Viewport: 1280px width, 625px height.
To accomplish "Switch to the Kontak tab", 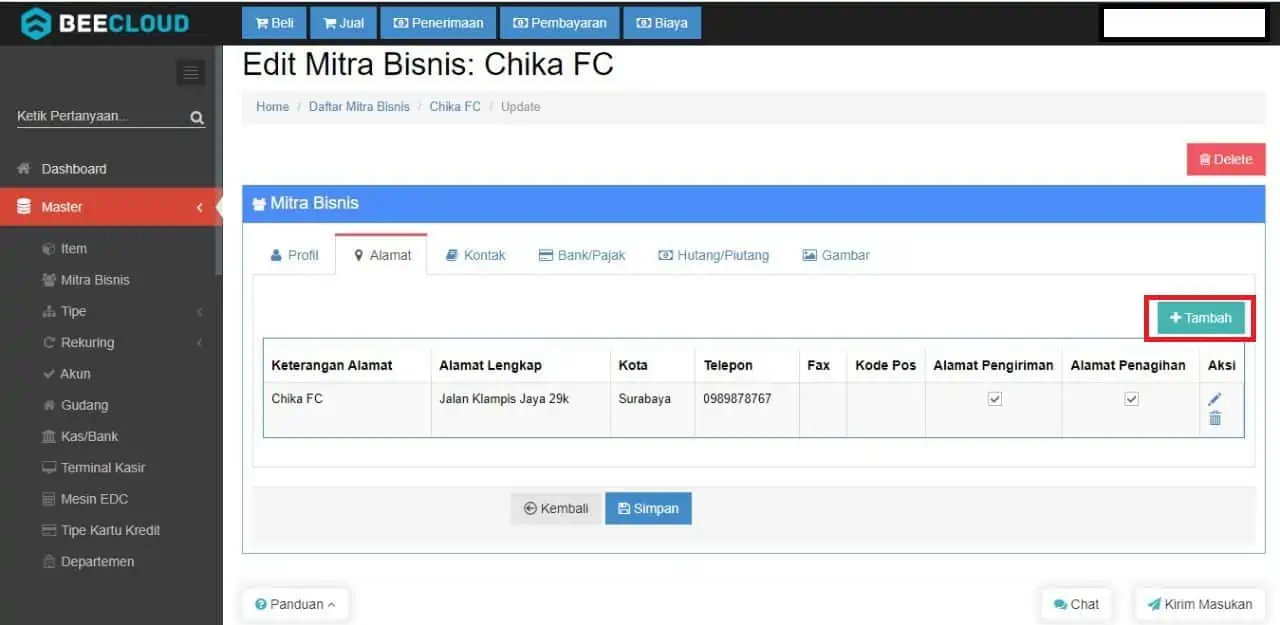I will point(475,255).
